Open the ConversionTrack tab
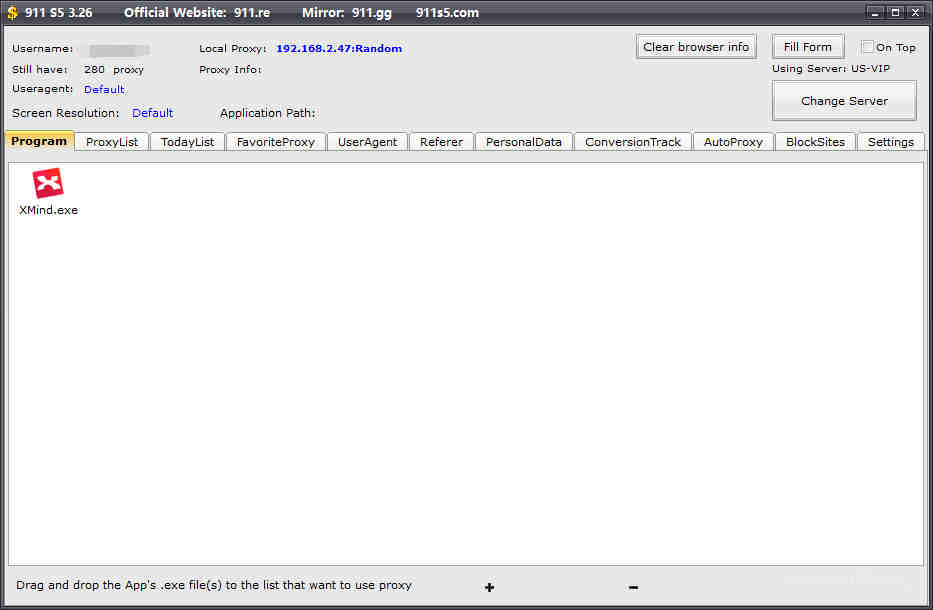This screenshot has height=610, width=933. pos(633,142)
